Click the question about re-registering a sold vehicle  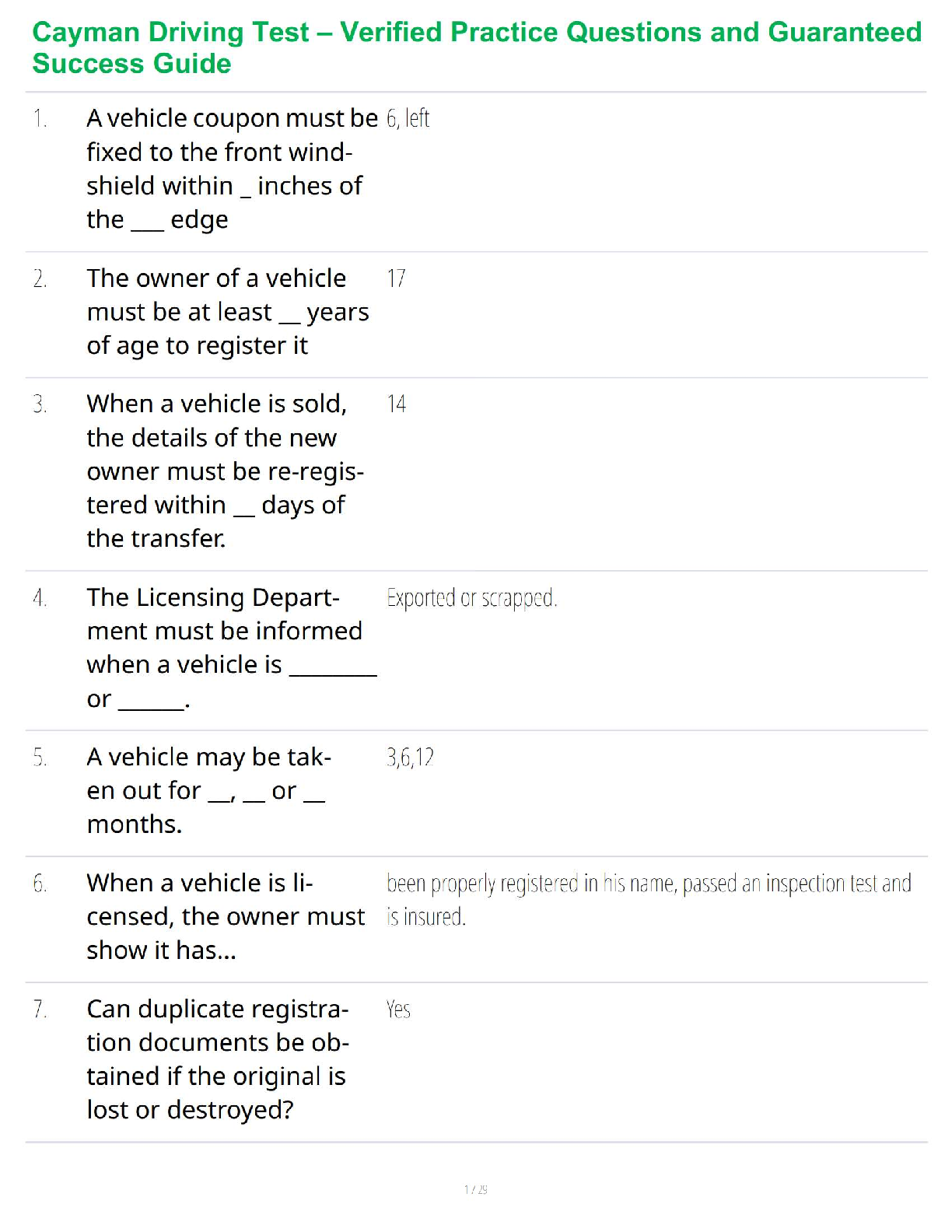(225, 471)
